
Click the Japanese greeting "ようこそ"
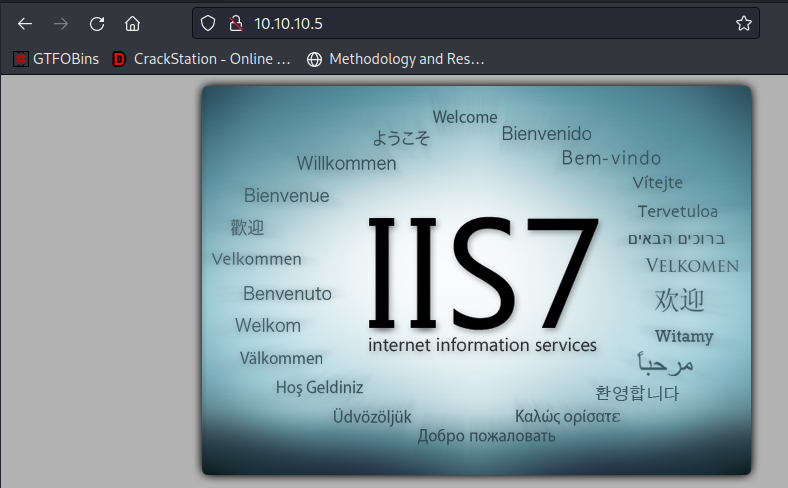pos(401,138)
